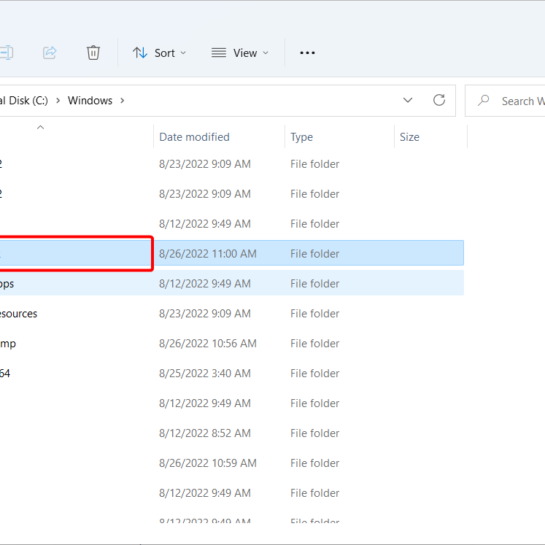Select the folder row ending in '64'
The image size is (545, 545).
coord(232,373)
